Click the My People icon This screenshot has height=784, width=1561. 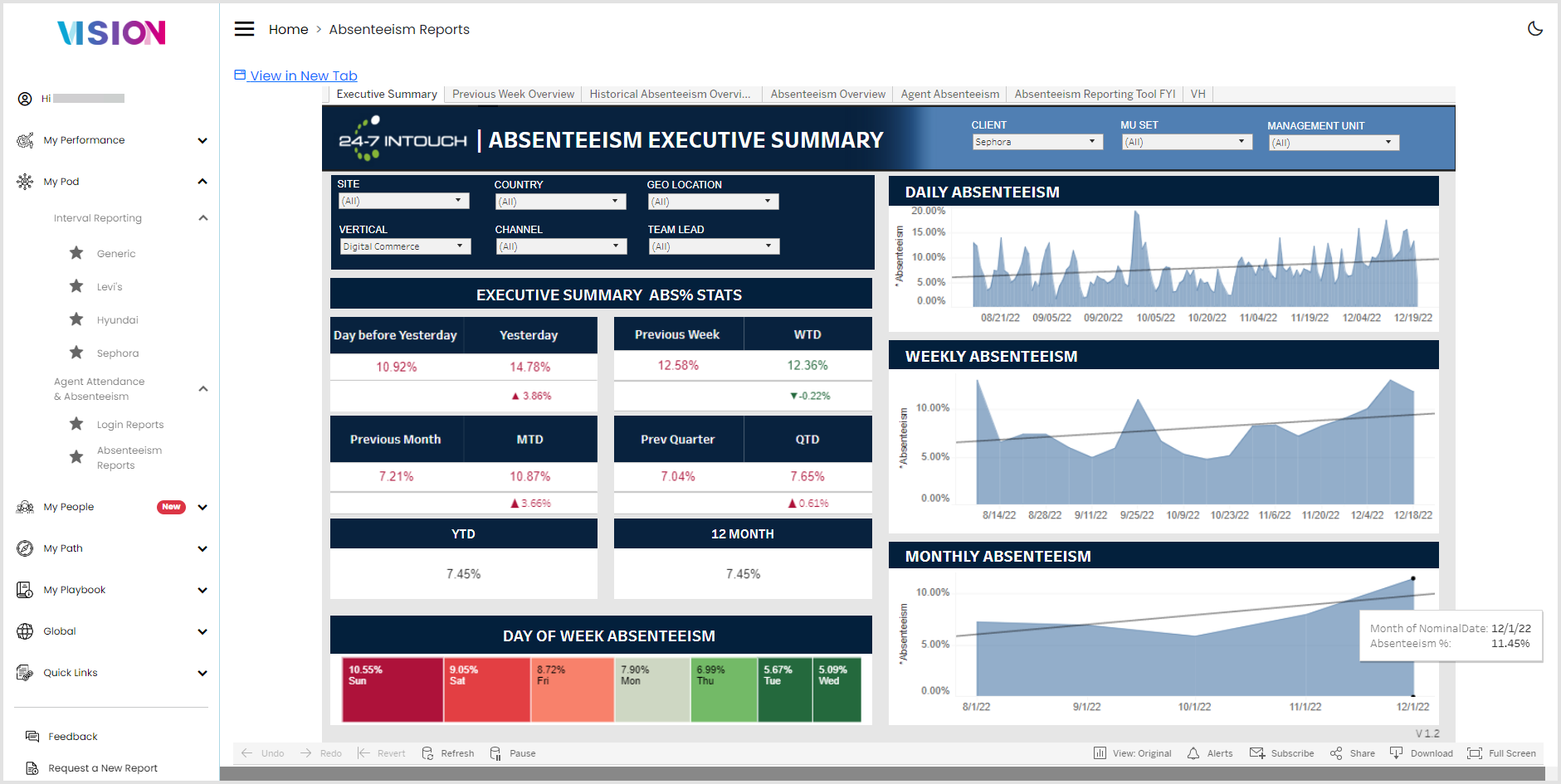[x=25, y=507]
